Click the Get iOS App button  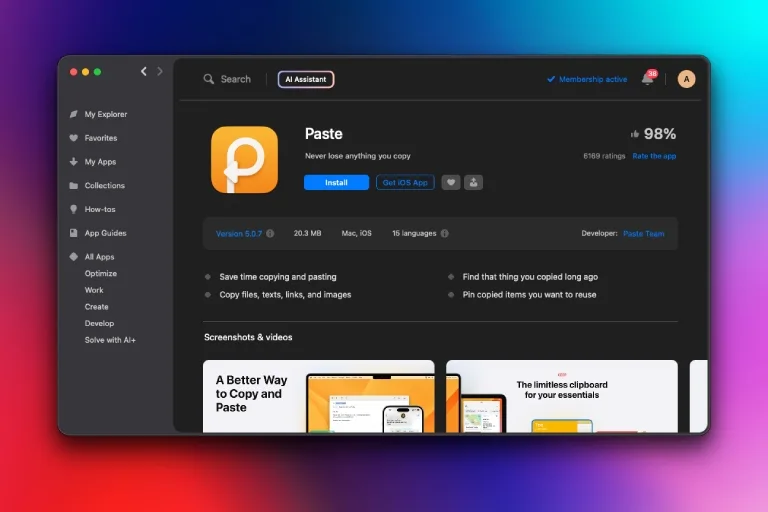[x=405, y=182]
